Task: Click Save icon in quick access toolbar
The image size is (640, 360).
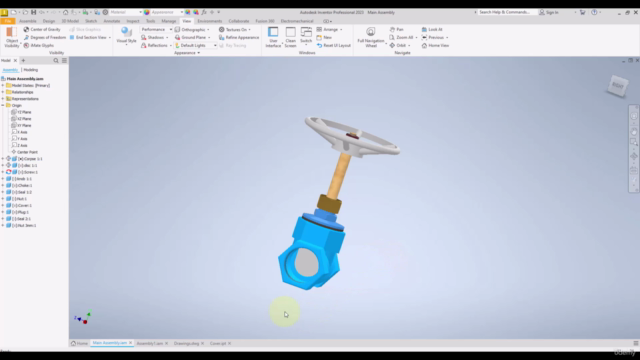Action: coord(33,12)
